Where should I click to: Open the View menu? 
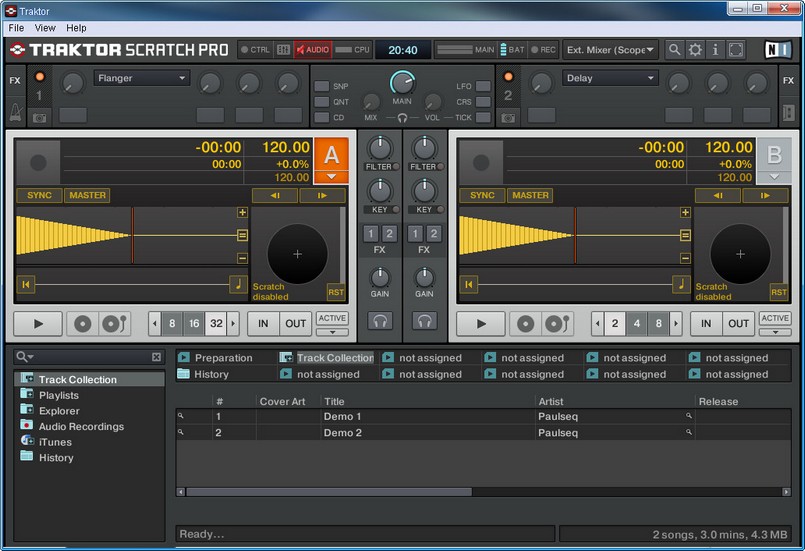click(x=45, y=28)
